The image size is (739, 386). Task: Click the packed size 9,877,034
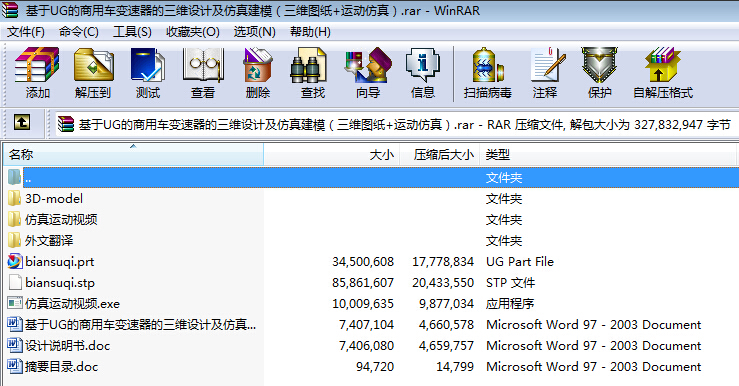[446, 304]
